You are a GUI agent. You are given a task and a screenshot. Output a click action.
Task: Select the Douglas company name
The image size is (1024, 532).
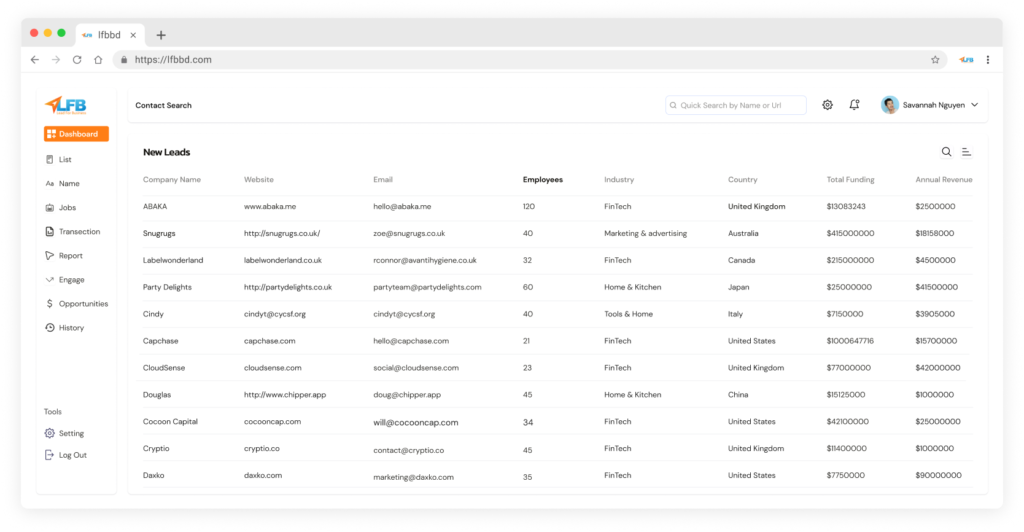tap(157, 395)
